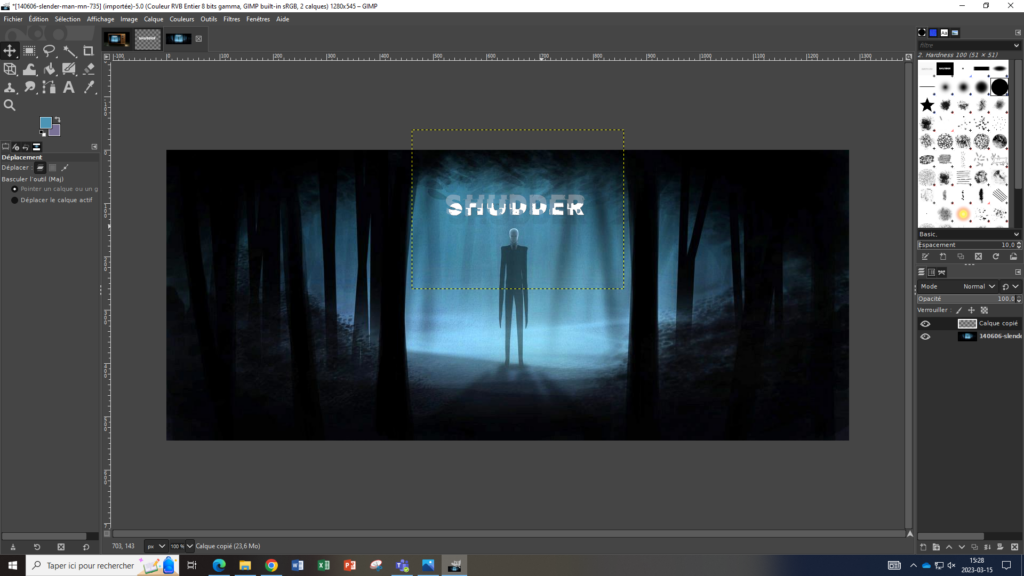1024x576 pixels.
Task: Toggle lock alpha channel checkerboard icon
Action: coord(984,311)
